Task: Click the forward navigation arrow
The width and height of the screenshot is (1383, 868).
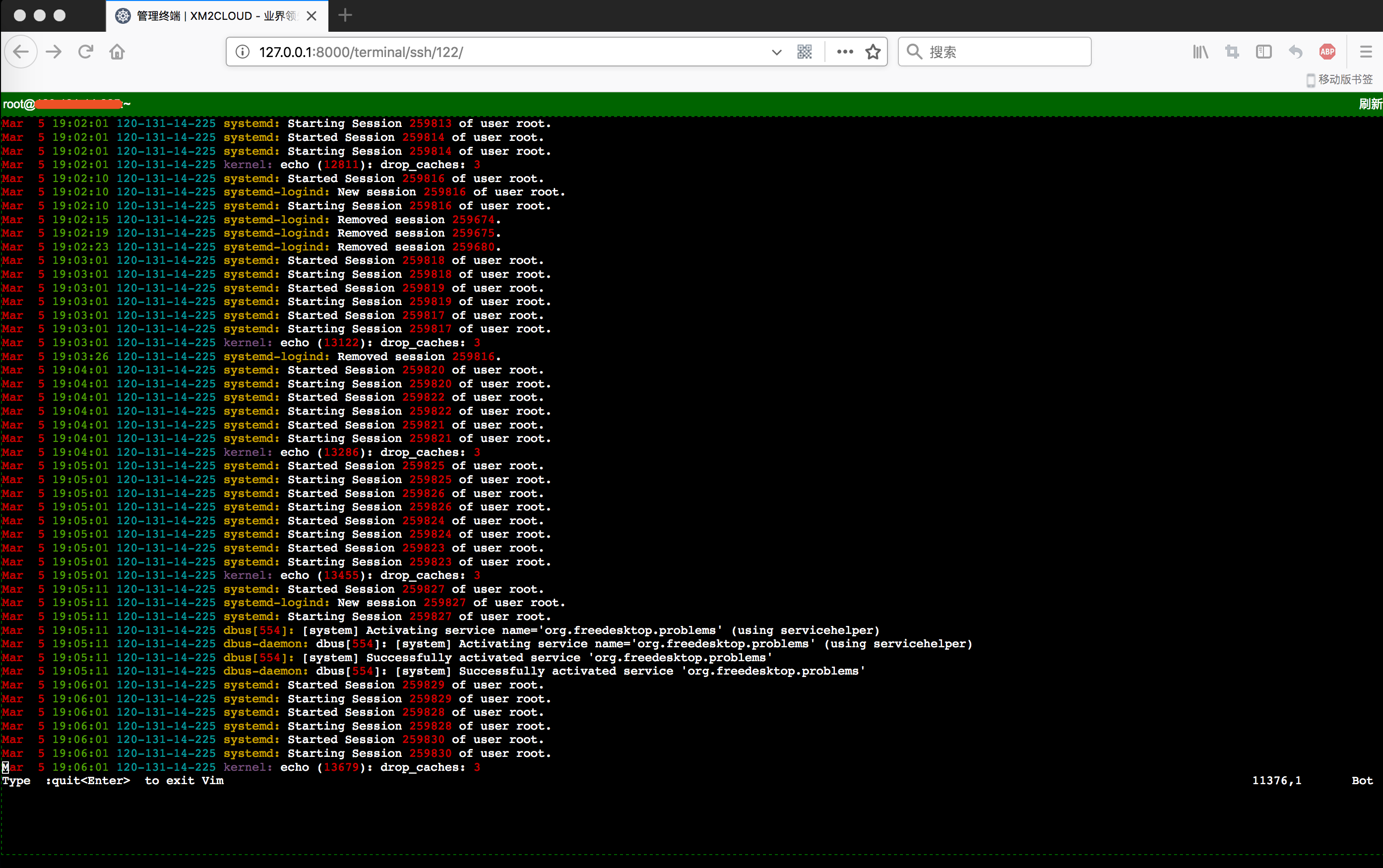Action: click(54, 52)
